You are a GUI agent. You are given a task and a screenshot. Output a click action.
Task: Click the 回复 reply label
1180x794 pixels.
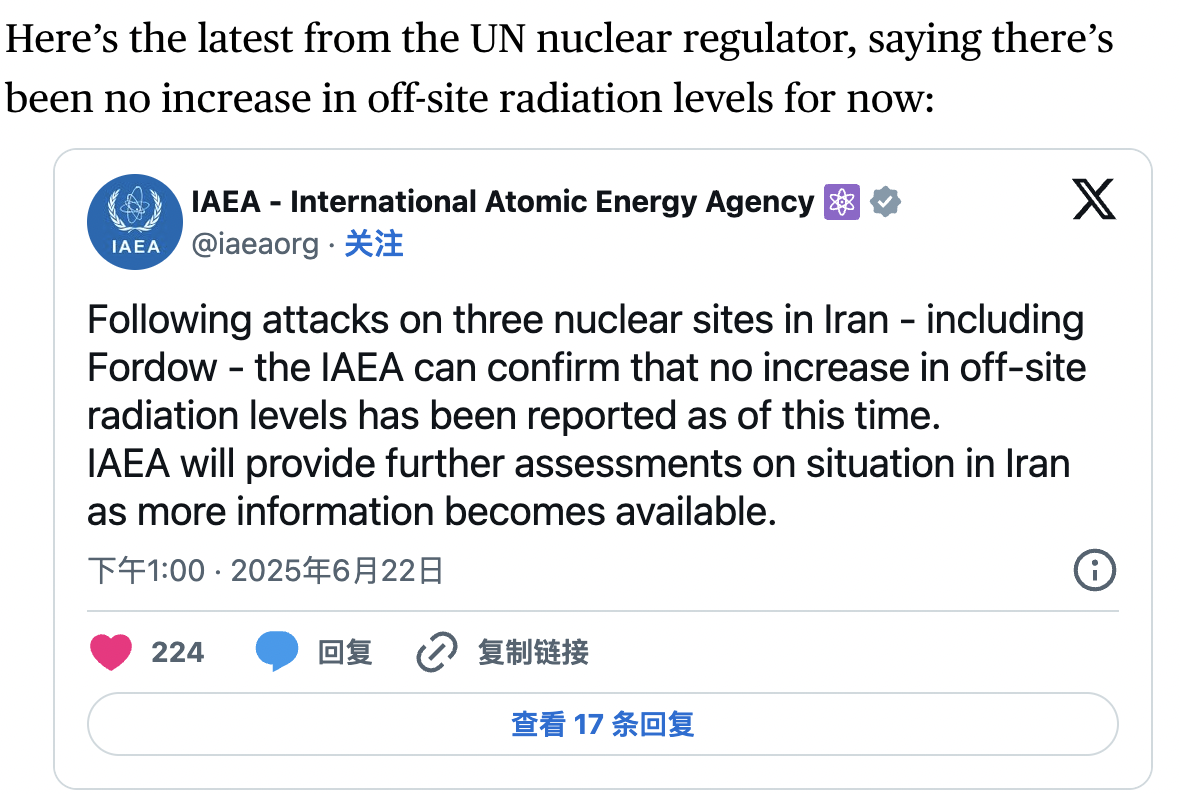(345, 653)
